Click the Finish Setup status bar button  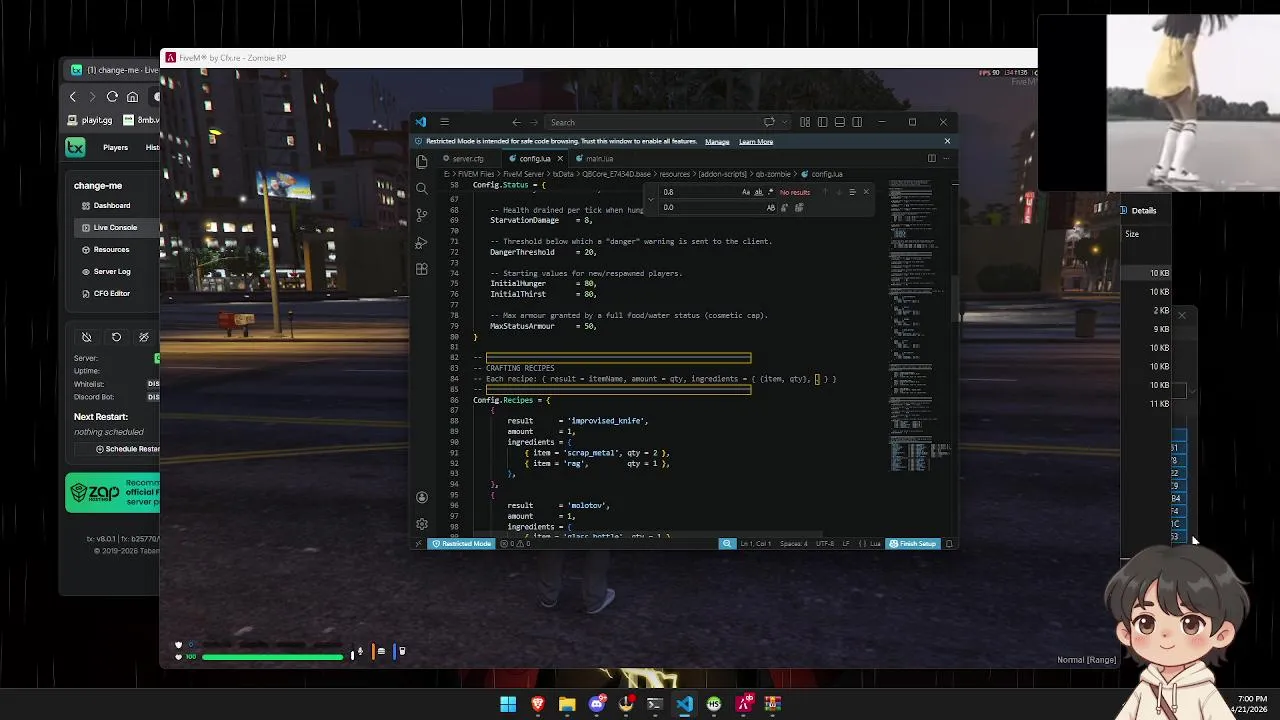tap(913, 544)
